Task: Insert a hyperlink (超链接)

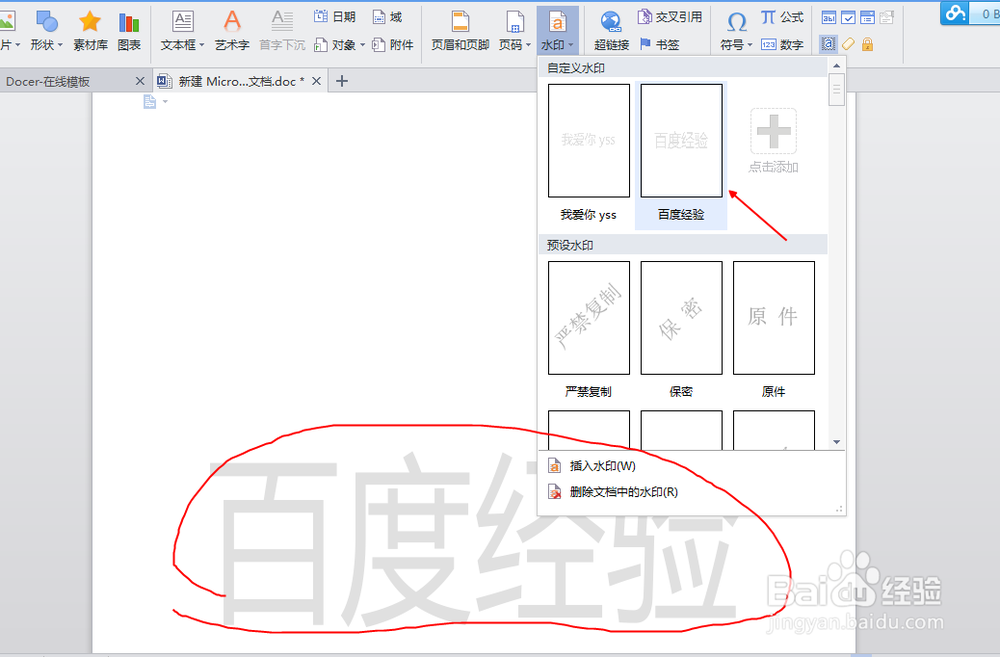Action: [612, 31]
